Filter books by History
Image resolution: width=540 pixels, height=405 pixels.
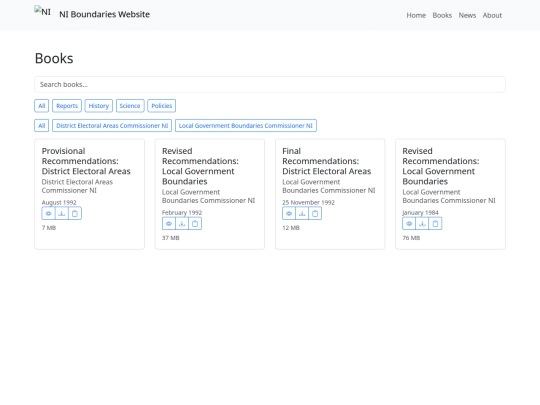[x=98, y=106]
